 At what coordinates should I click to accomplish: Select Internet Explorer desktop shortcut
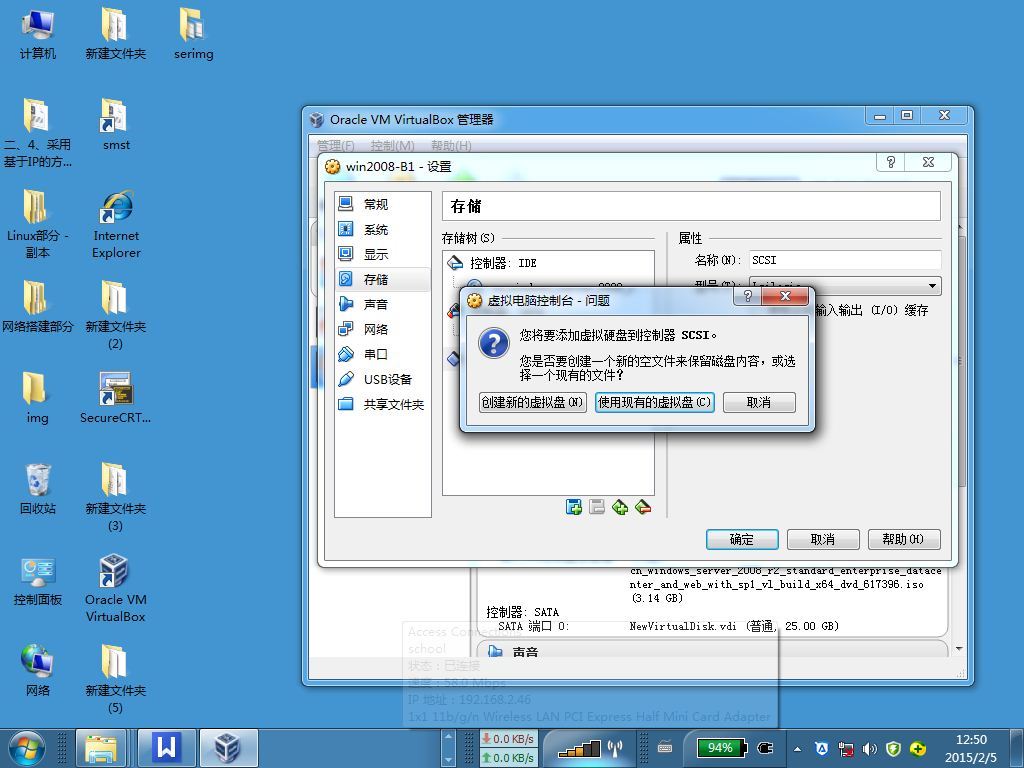tap(116, 225)
